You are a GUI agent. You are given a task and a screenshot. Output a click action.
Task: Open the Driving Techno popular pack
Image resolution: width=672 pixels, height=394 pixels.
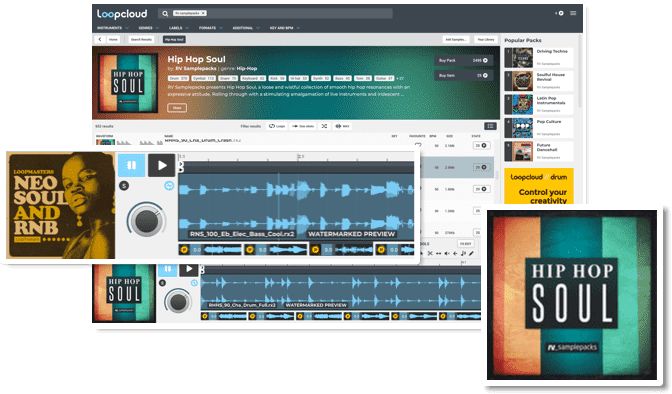point(539,57)
